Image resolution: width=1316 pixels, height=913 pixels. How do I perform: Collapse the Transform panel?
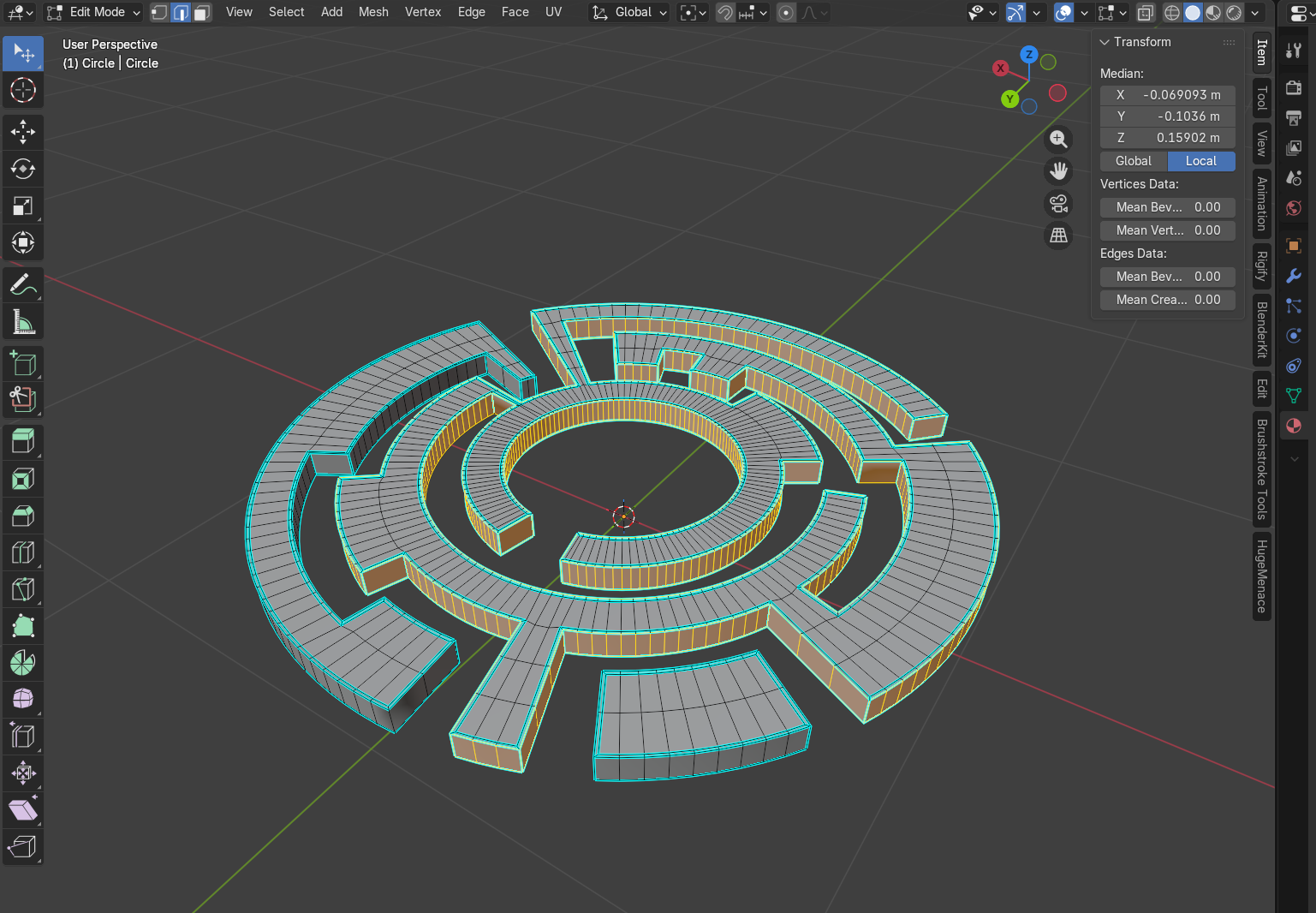pyautogui.click(x=1105, y=41)
